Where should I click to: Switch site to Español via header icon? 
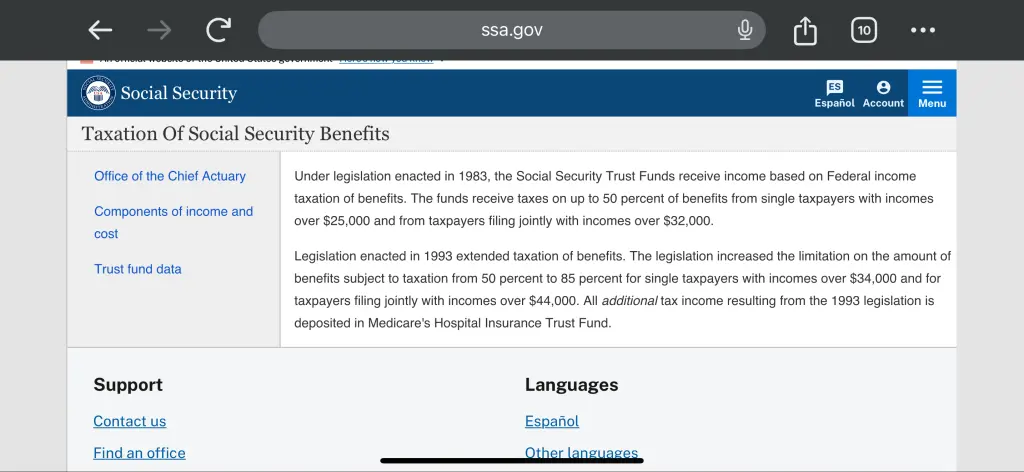pyautogui.click(x=834, y=94)
